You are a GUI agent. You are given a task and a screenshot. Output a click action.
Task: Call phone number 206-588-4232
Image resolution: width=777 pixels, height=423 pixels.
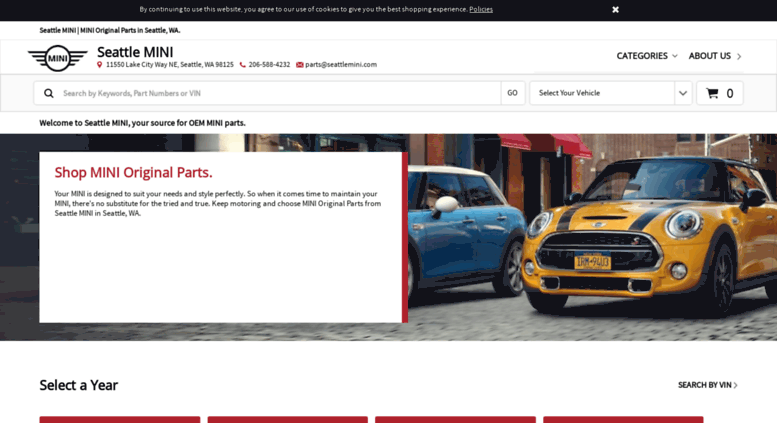tap(269, 65)
